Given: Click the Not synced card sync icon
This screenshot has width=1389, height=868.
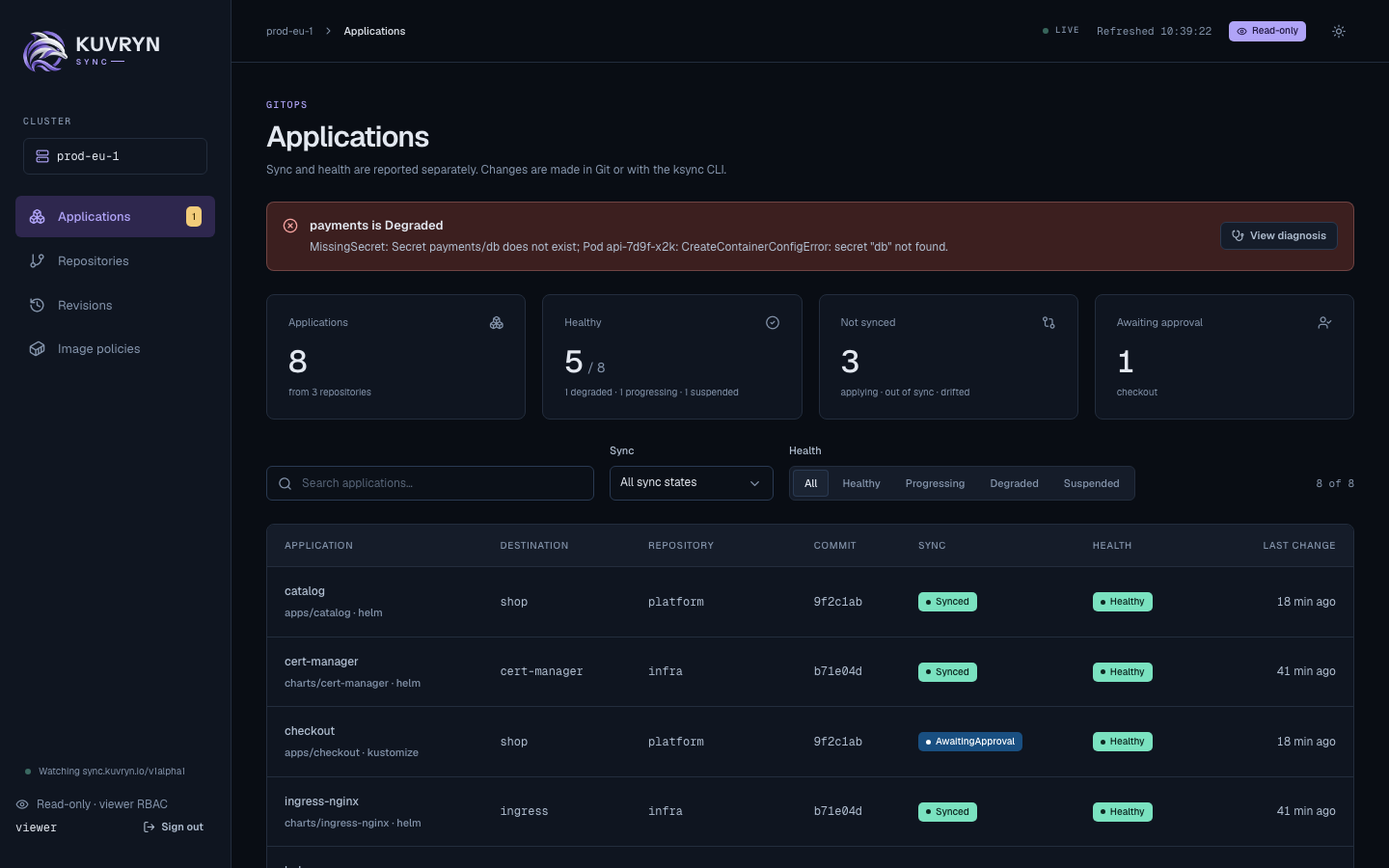Looking at the screenshot, I should tap(1049, 323).
